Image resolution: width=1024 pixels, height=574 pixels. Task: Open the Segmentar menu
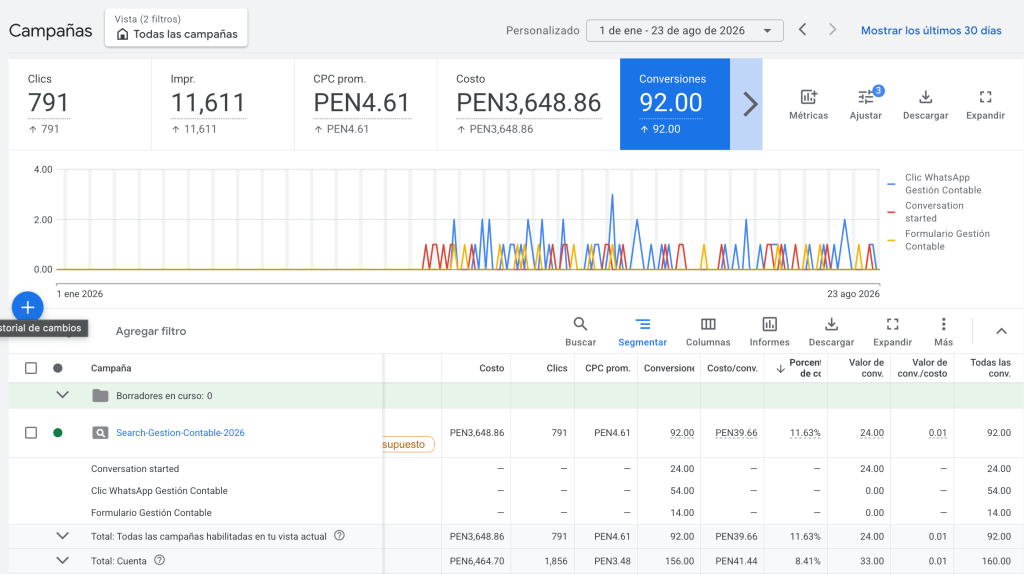pyautogui.click(x=642, y=332)
